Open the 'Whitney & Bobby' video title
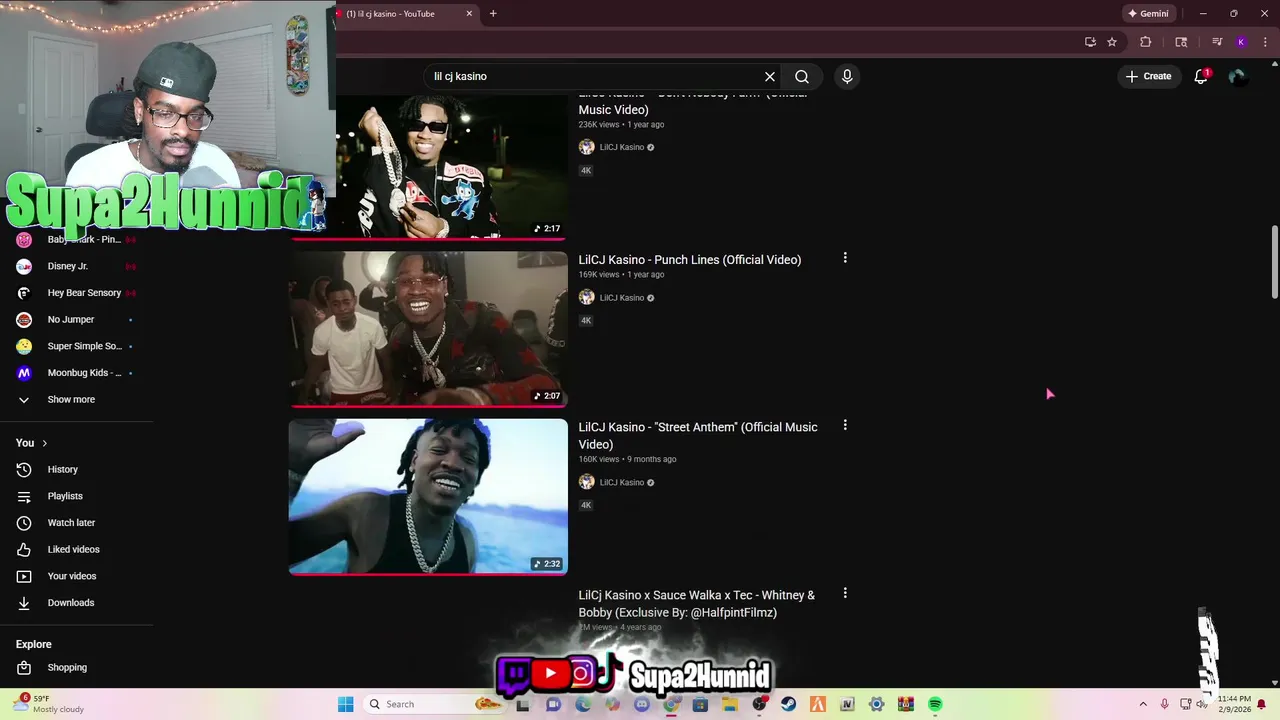The height and width of the screenshot is (720, 1280). click(x=697, y=604)
